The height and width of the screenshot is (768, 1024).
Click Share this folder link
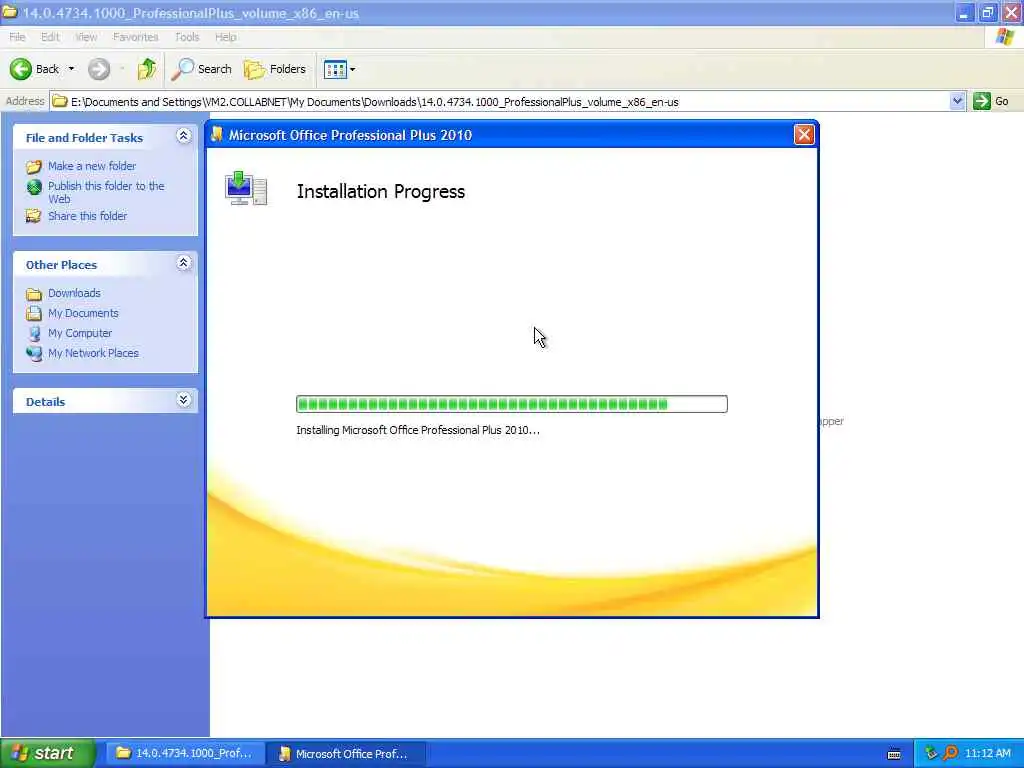88,216
